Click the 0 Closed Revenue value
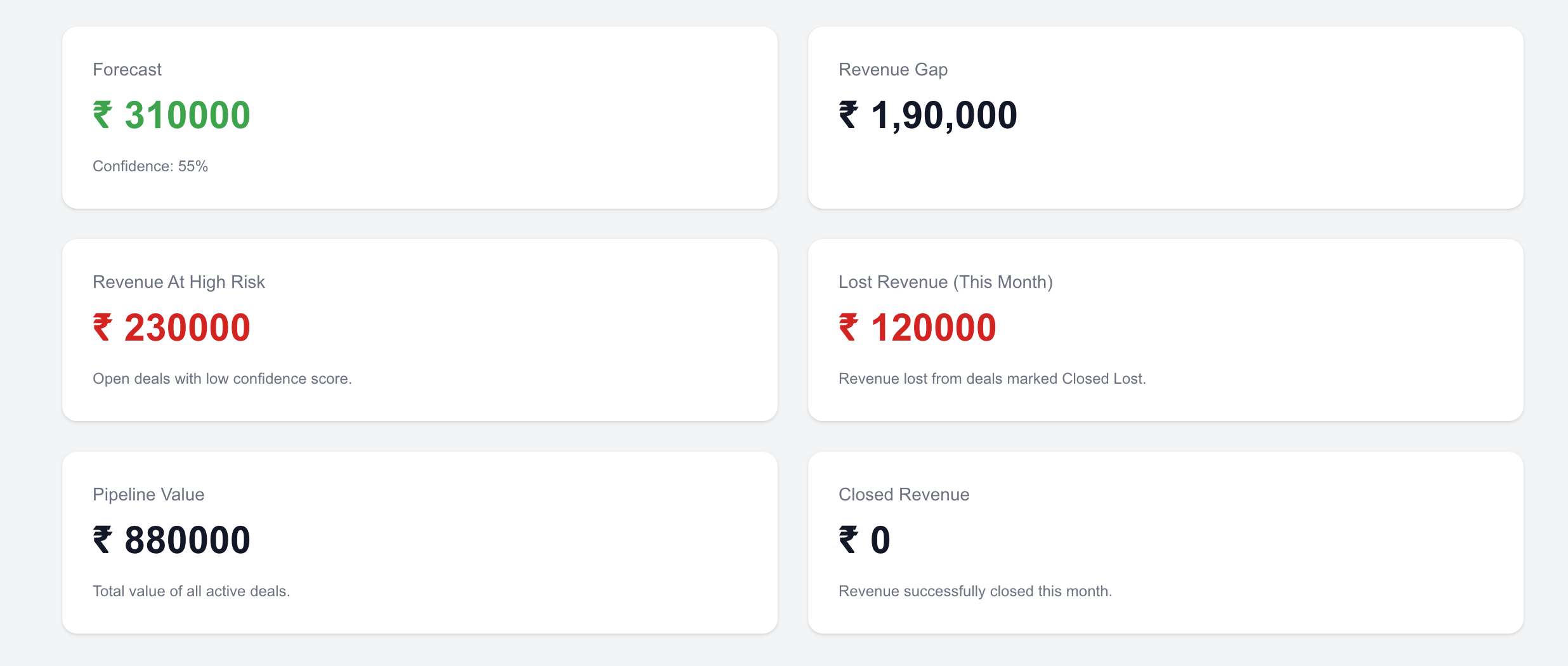Image resolution: width=1568 pixels, height=666 pixels. pyautogui.click(x=880, y=540)
